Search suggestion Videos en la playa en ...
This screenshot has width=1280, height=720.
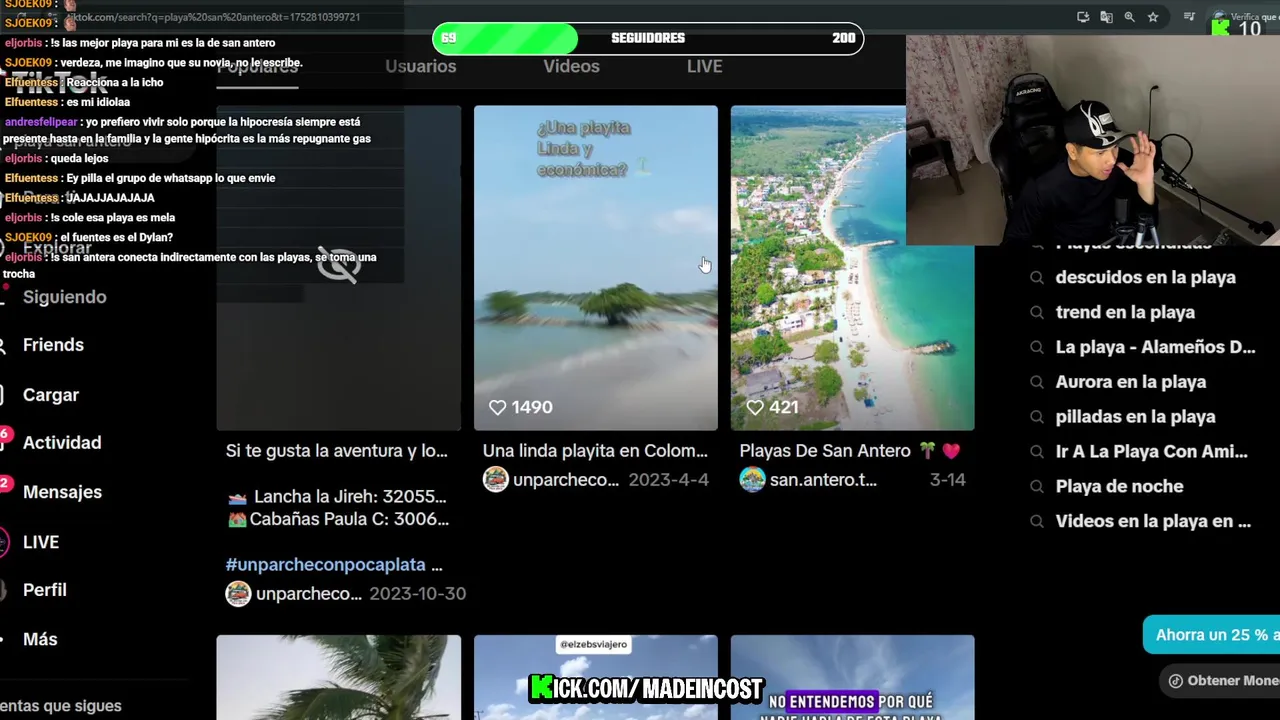pyautogui.click(x=1153, y=521)
